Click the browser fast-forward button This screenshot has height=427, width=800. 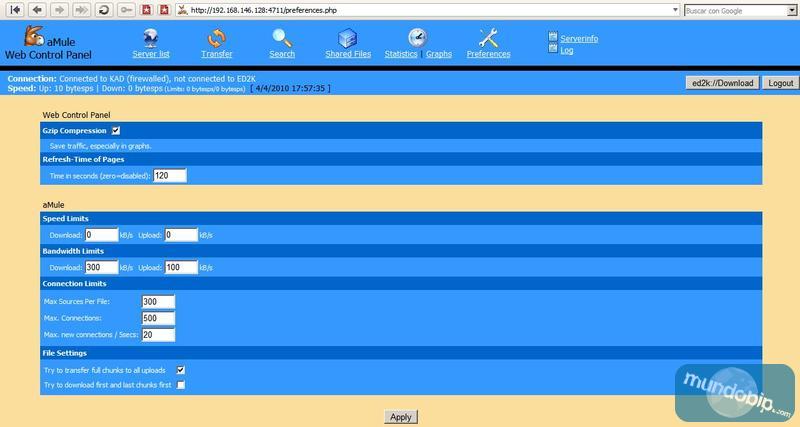[81, 10]
